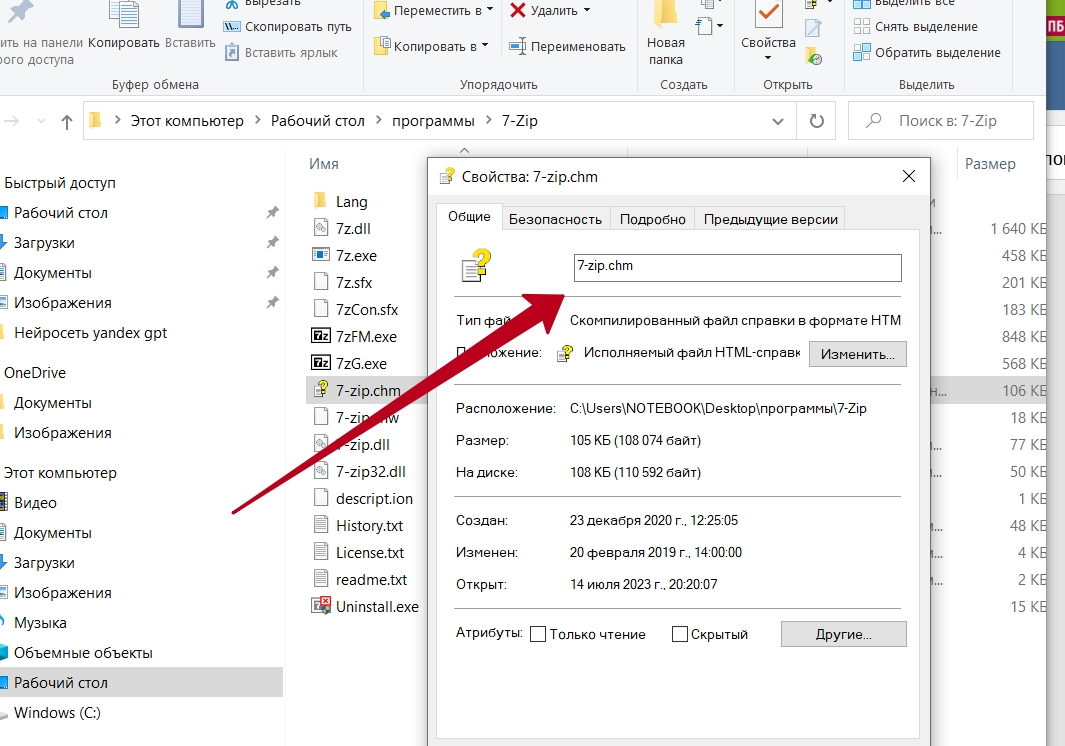This screenshot has width=1065, height=746.
Task: Open the Delete options dropdown arrow
Action: pyautogui.click(x=587, y=10)
